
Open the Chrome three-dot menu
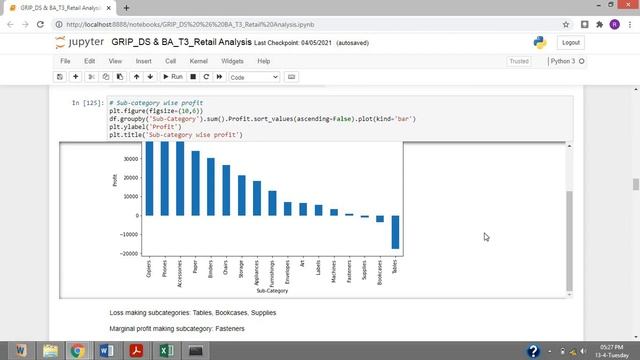pos(630,24)
